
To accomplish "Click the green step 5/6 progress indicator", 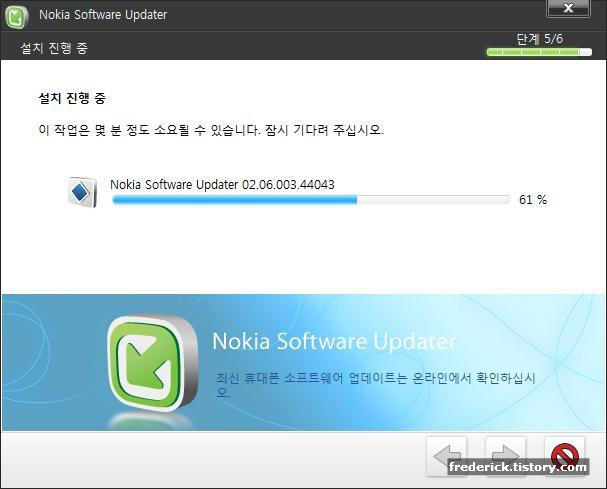I will 539,52.
